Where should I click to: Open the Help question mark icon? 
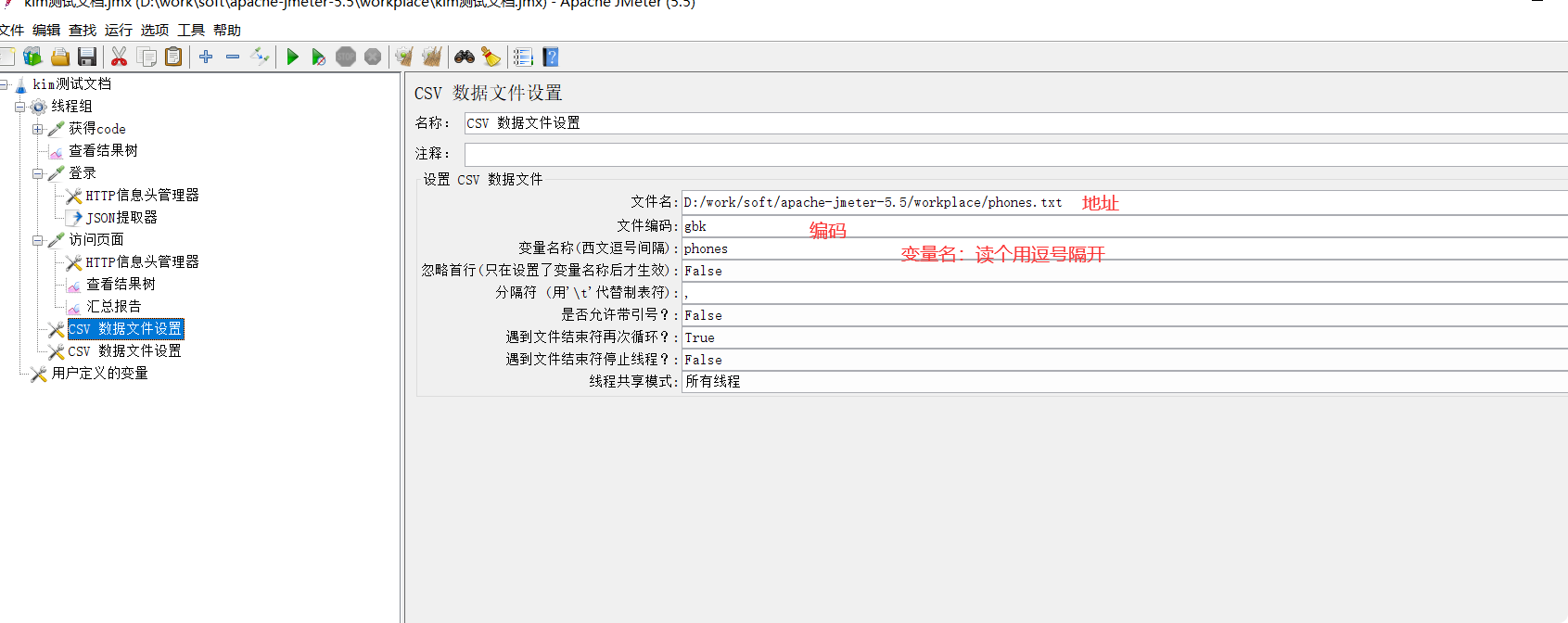coord(551,57)
